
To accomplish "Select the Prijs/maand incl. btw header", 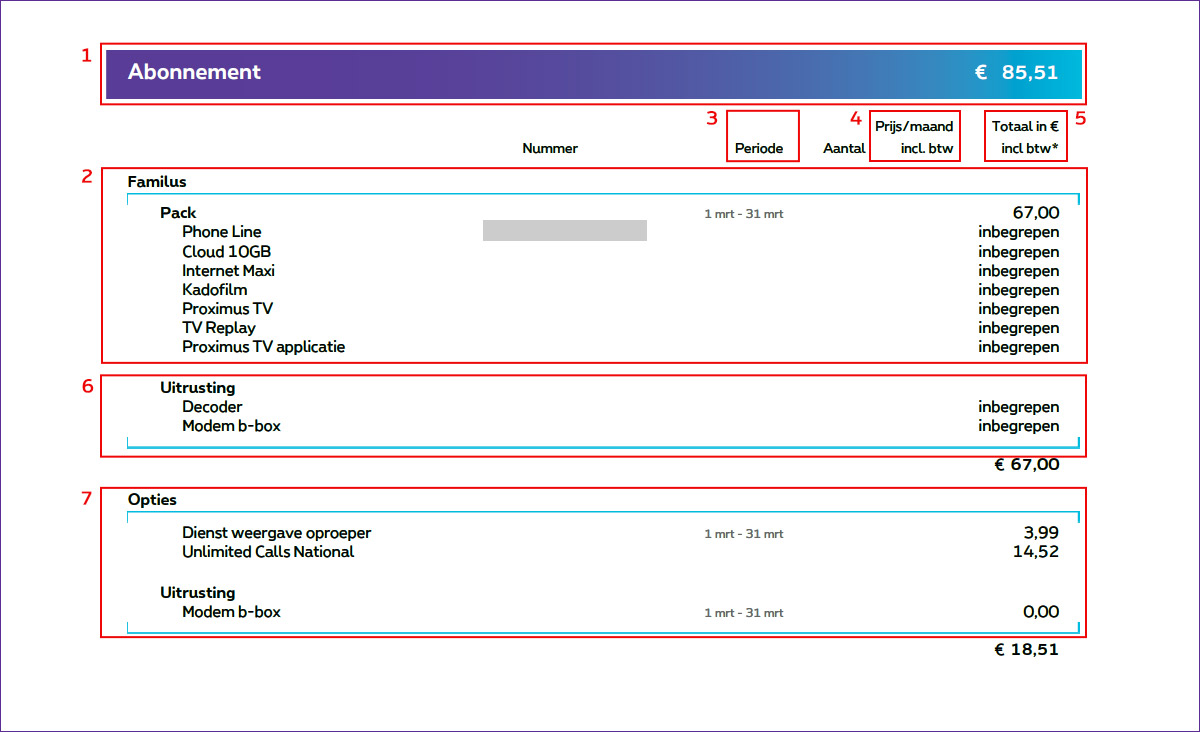I will [914, 137].
